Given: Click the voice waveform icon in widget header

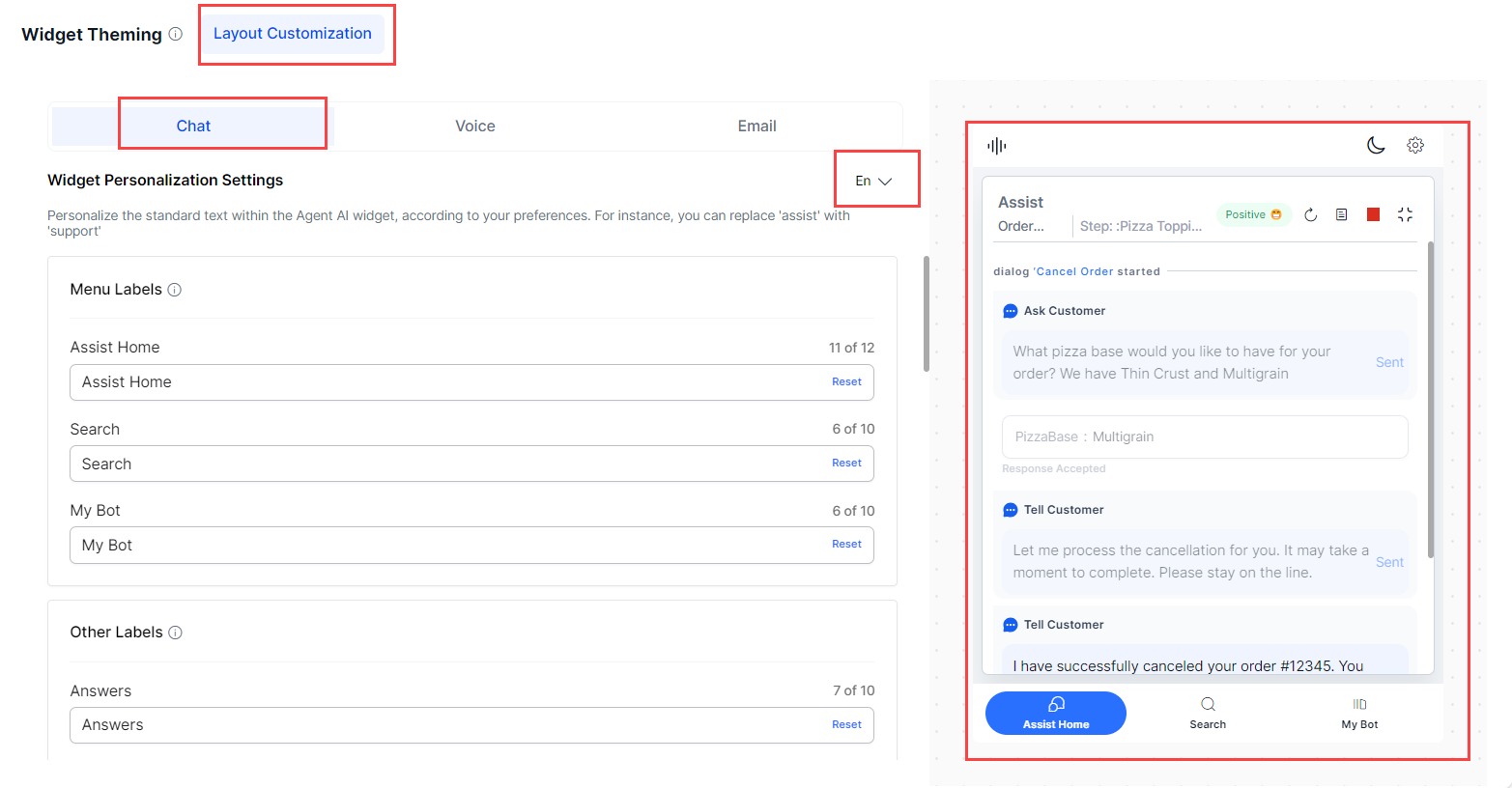Looking at the screenshot, I should (x=997, y=146).
